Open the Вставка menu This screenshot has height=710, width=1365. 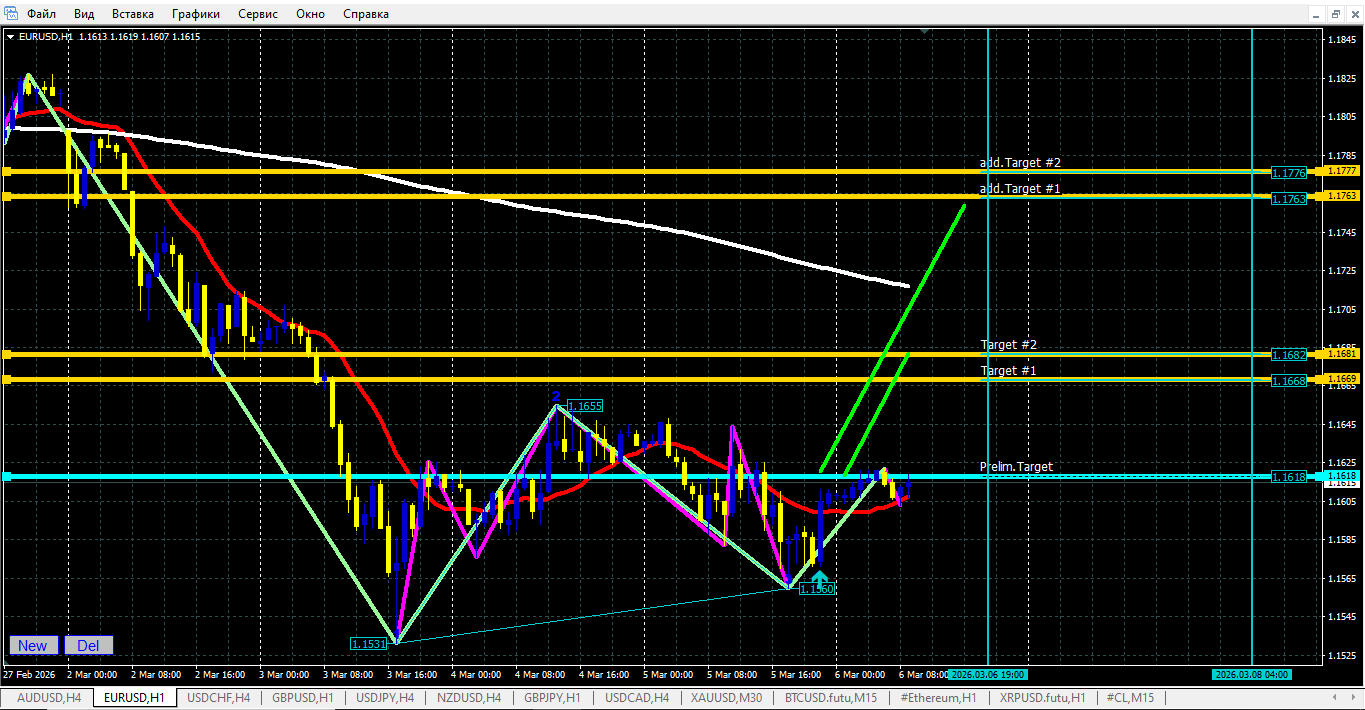pyautogui.click(x=133, y=14)
